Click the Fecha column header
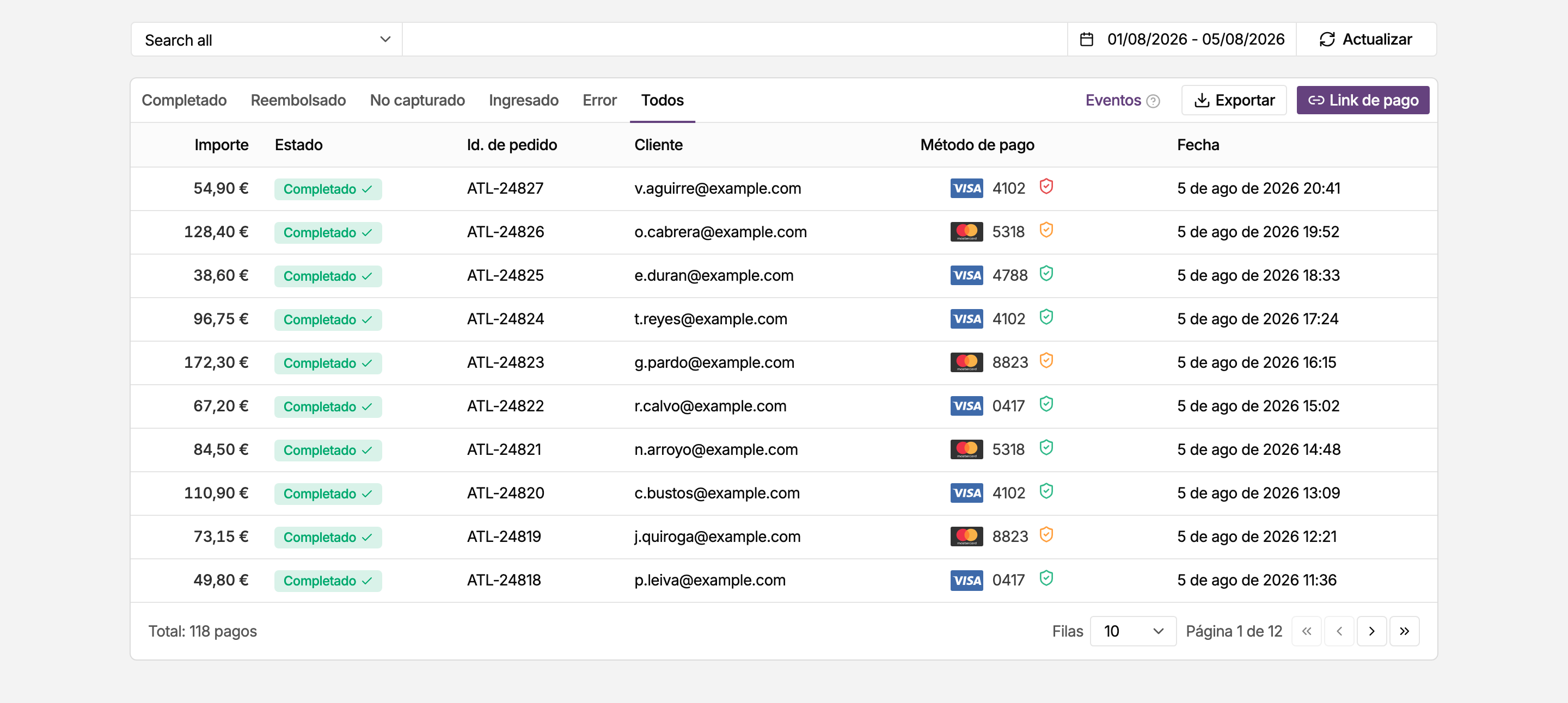 click(x=1197, y=145)
